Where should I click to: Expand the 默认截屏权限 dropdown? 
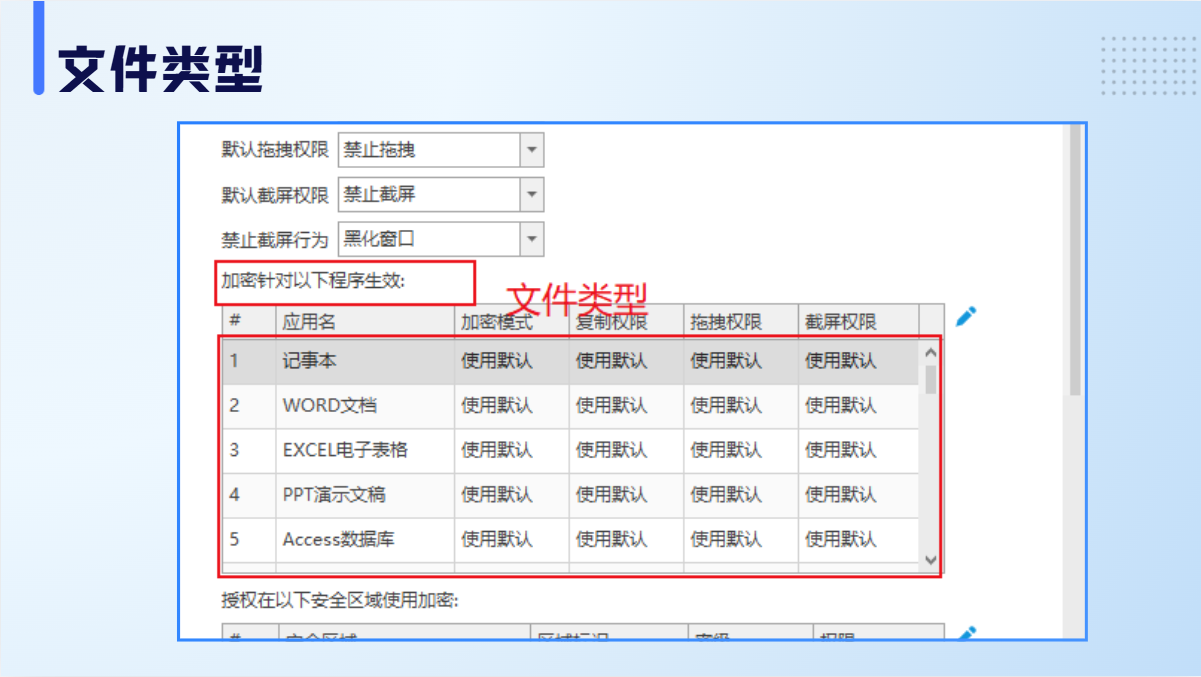coord(532,194)
